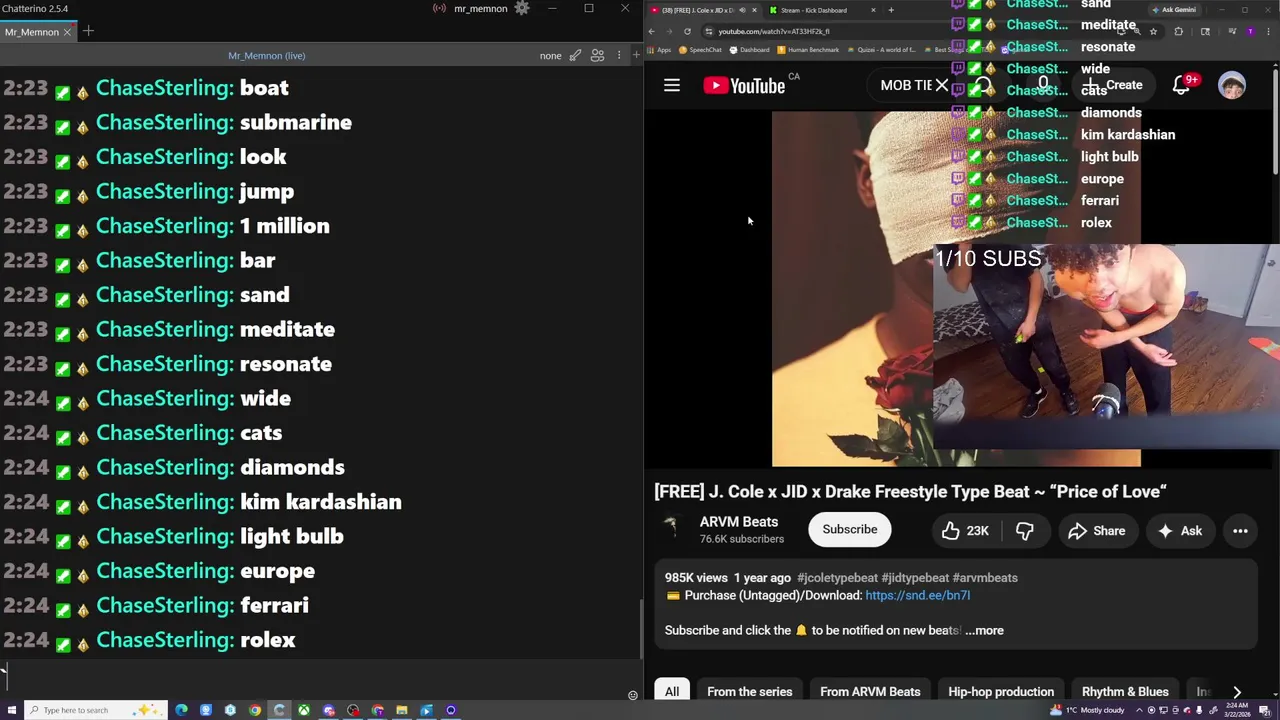Click ChaseSterling username on 'rolex' message

(x=164, y=640)
